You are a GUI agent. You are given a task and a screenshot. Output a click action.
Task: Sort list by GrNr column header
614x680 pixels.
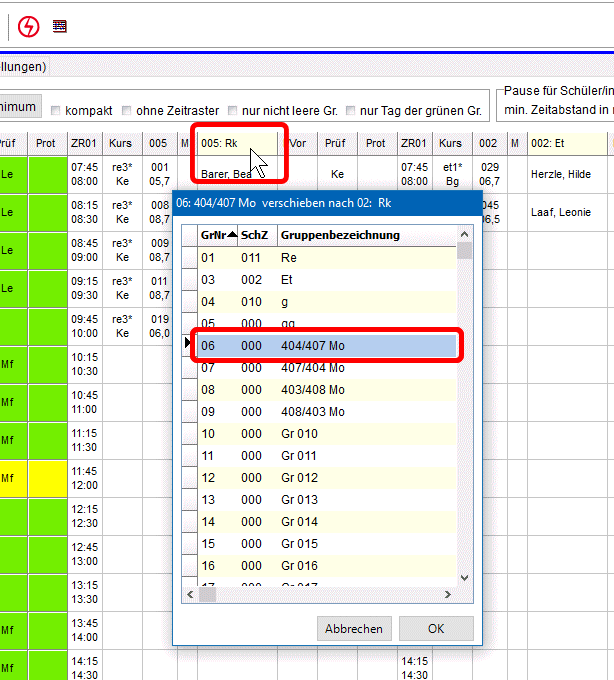pyautogui.click(x=217, y=235)
